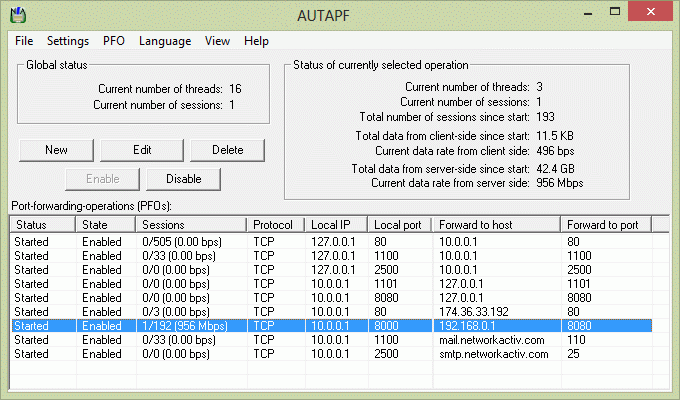Select the 127.0.0.1 row with local port 2500
The height and width of the screenshot is (400, 680).
click(332, 270)
